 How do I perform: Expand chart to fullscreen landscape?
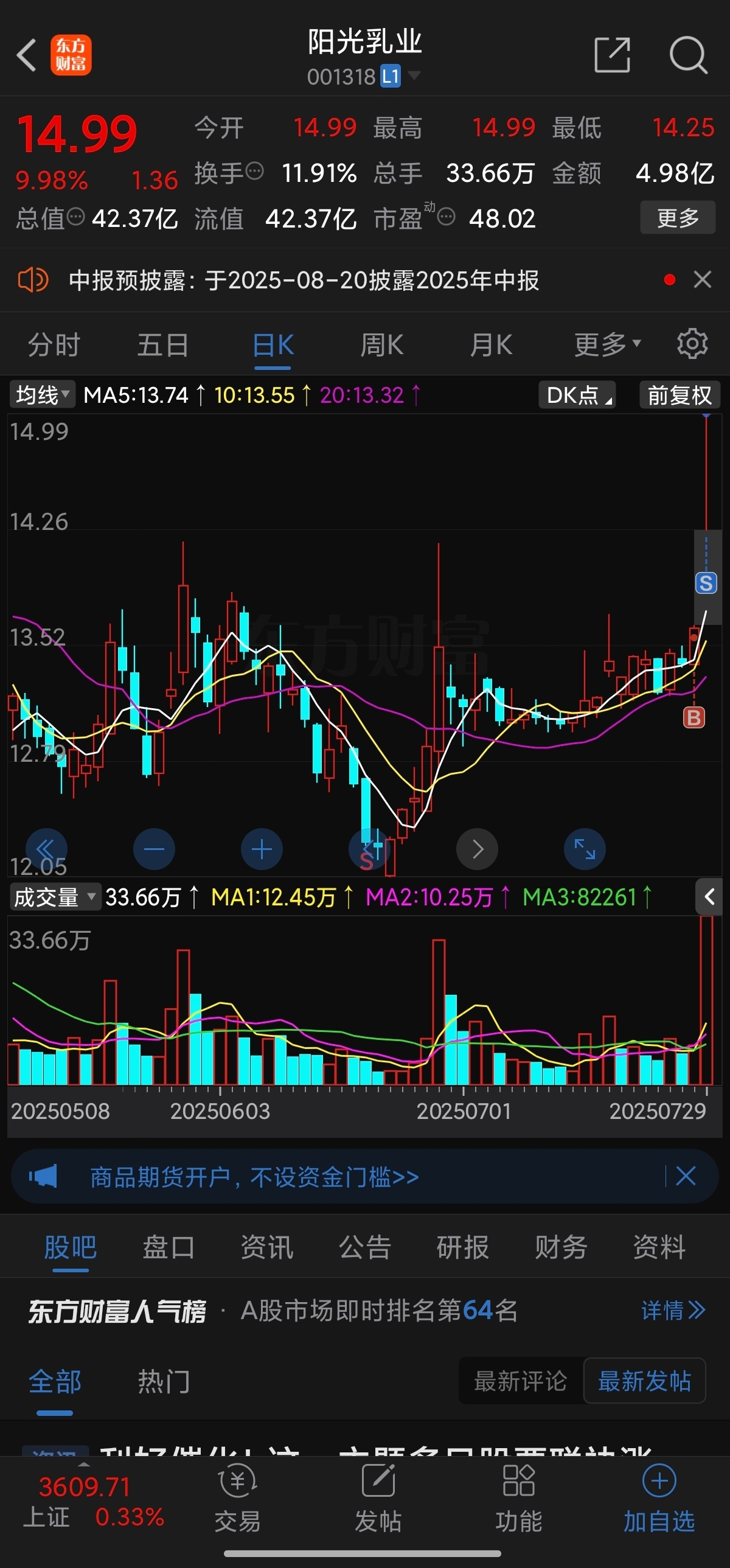pos(585,849)
